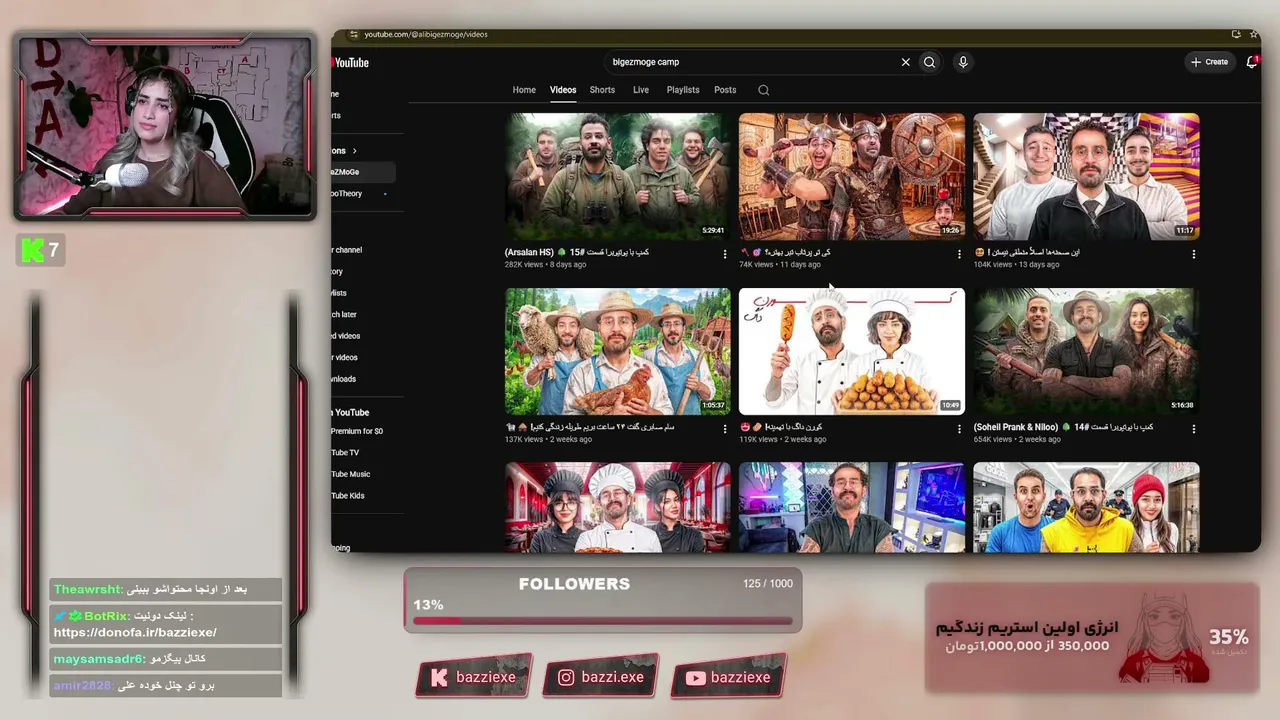Click the followers goal progress bar
Viewport: 1280px width, 720px height.
pos(602,621)
